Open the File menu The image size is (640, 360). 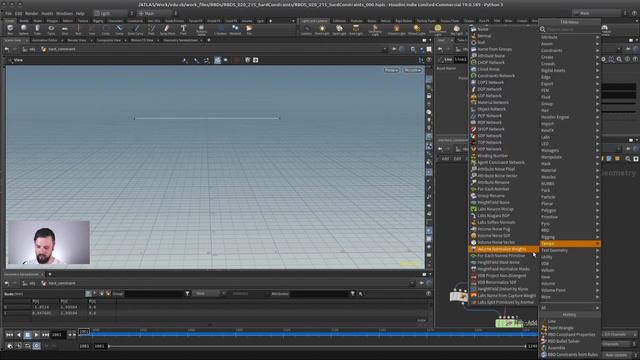[x=8, y=13]
